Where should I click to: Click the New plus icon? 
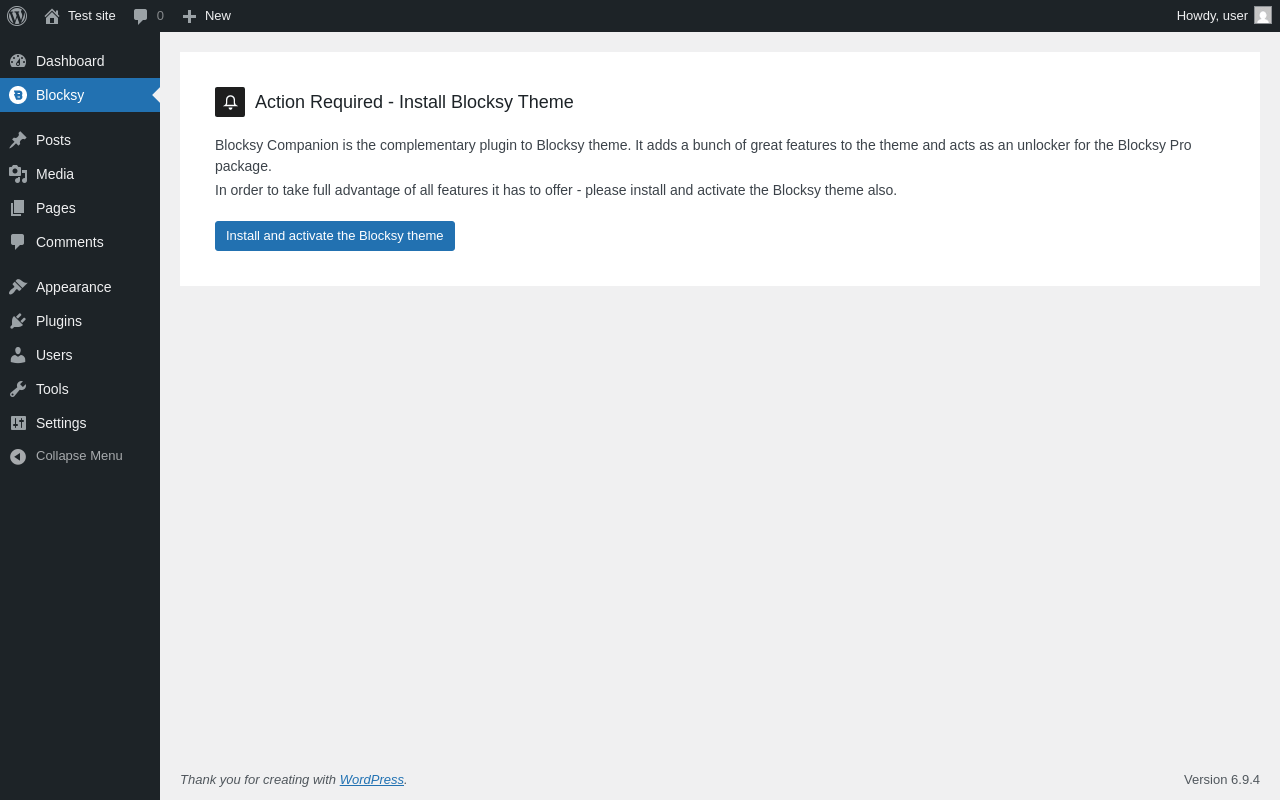189,16
